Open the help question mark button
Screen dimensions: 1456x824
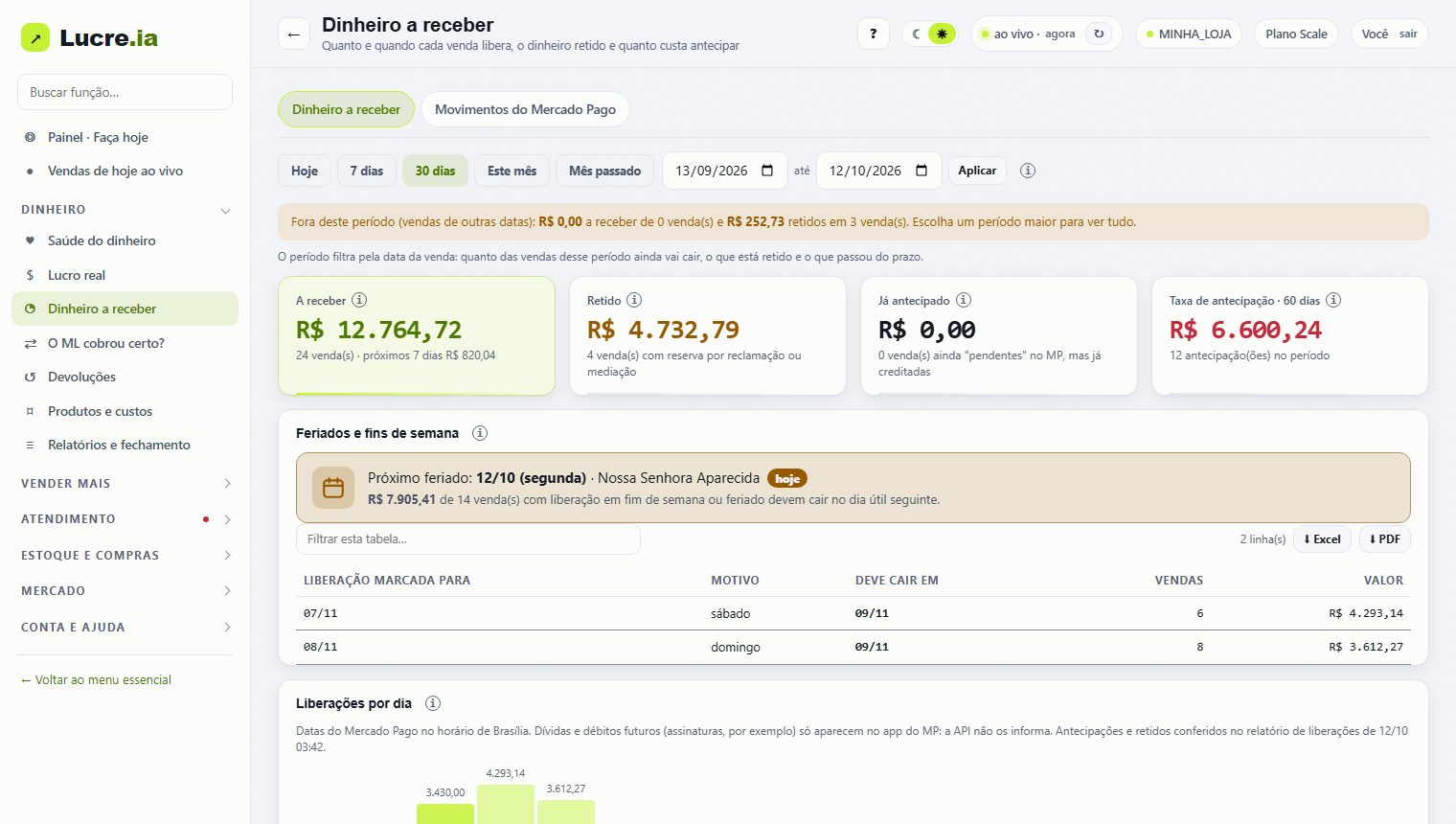point(873,34)
